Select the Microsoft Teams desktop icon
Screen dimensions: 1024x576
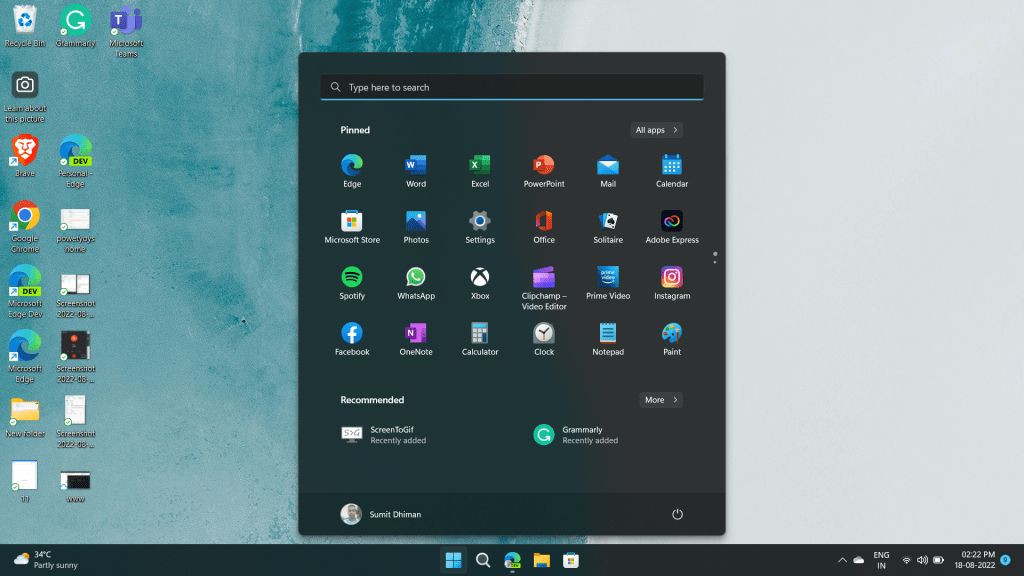[x=126, y=31]
